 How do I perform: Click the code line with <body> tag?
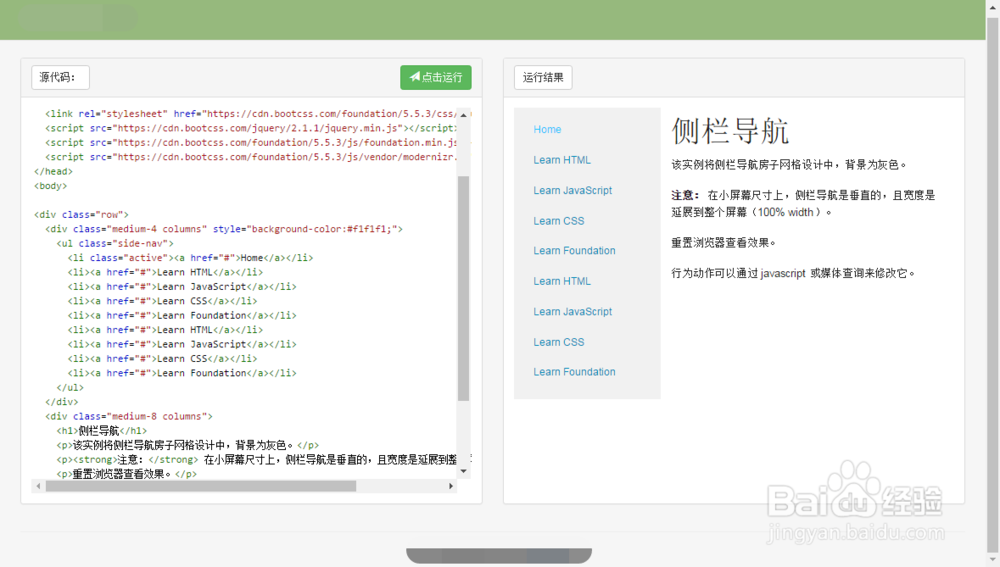pyautogui.click(x=50, y=186)
